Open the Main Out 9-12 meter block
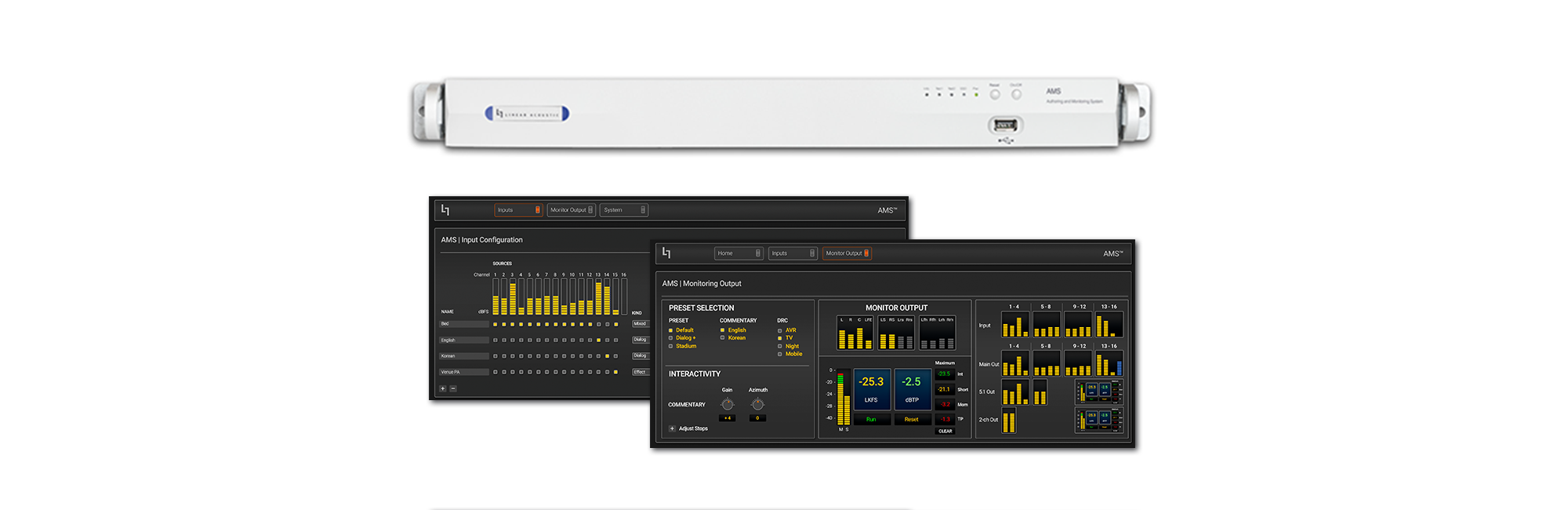The image size is (1568, 510). (1077, 363)
